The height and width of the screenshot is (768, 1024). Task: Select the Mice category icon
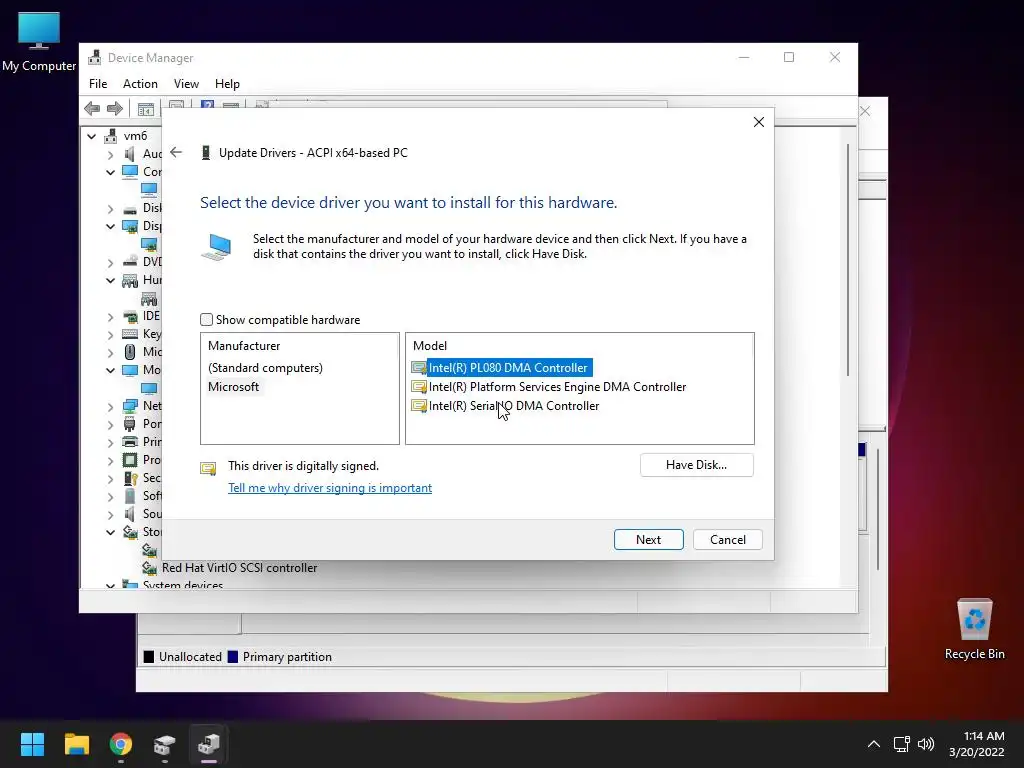click(x=130, y=352)
